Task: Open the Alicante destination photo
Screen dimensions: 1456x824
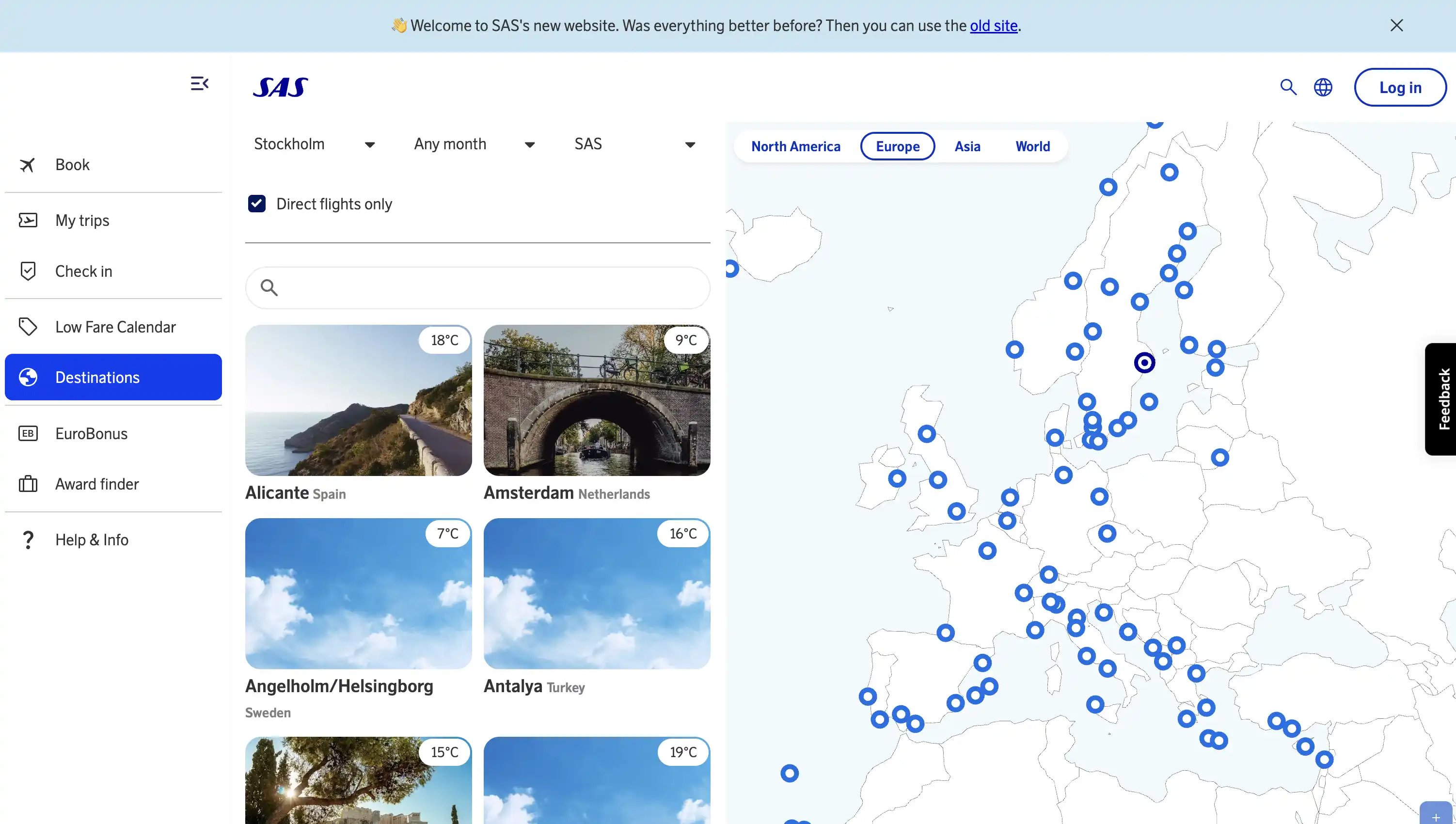Action: click(x=358, y=400)
